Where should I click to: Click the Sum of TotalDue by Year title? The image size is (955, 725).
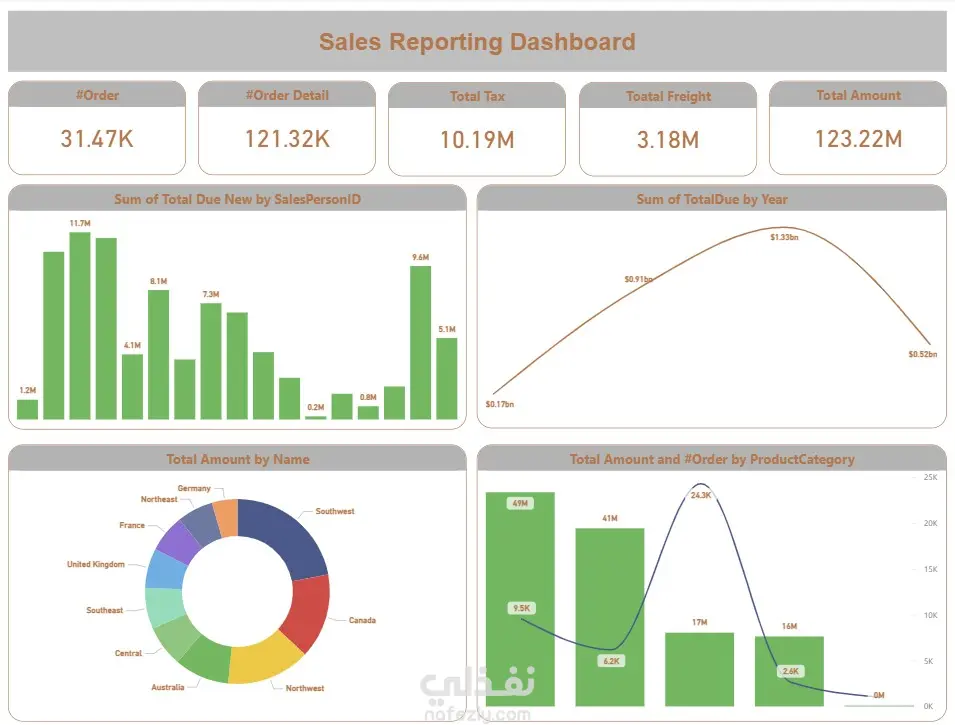click(711, 199)
